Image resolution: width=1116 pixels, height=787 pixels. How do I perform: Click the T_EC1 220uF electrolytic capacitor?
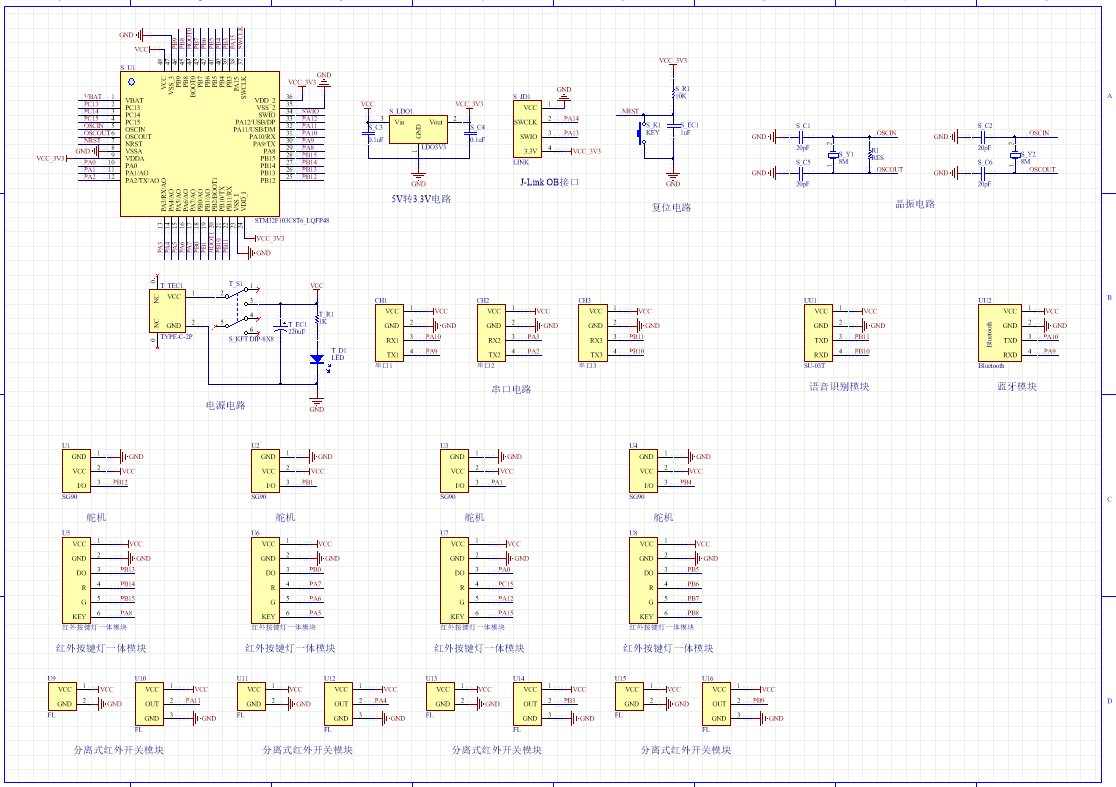(x=281, y=330)
